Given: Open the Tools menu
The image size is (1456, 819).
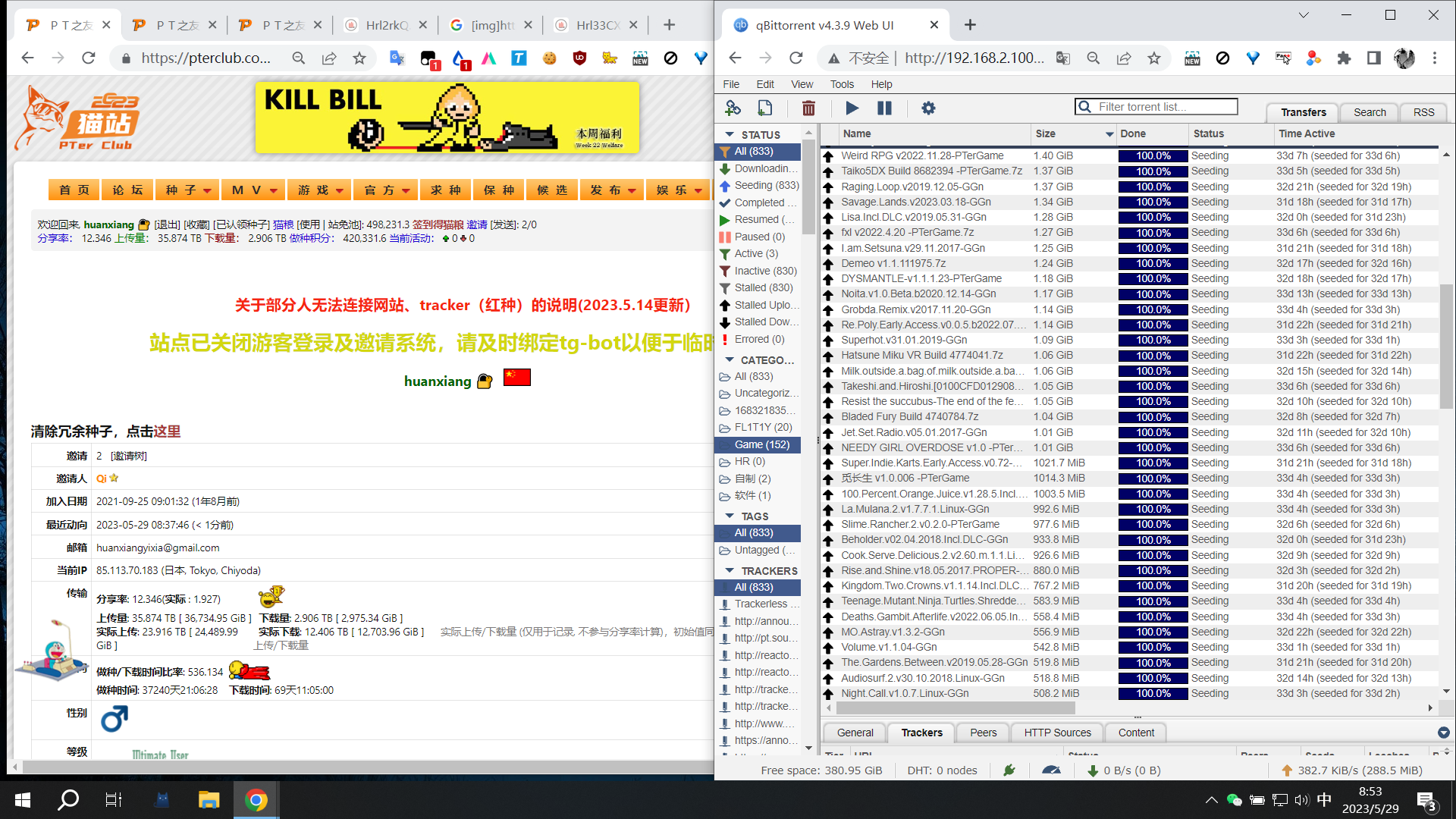Looking at the screenshot, I should click(x=842, y=84).
